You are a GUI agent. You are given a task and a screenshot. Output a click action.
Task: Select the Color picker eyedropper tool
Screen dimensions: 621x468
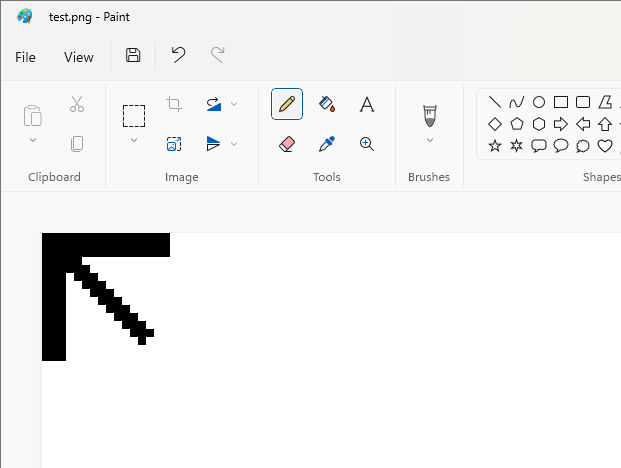tap(326, 144)
